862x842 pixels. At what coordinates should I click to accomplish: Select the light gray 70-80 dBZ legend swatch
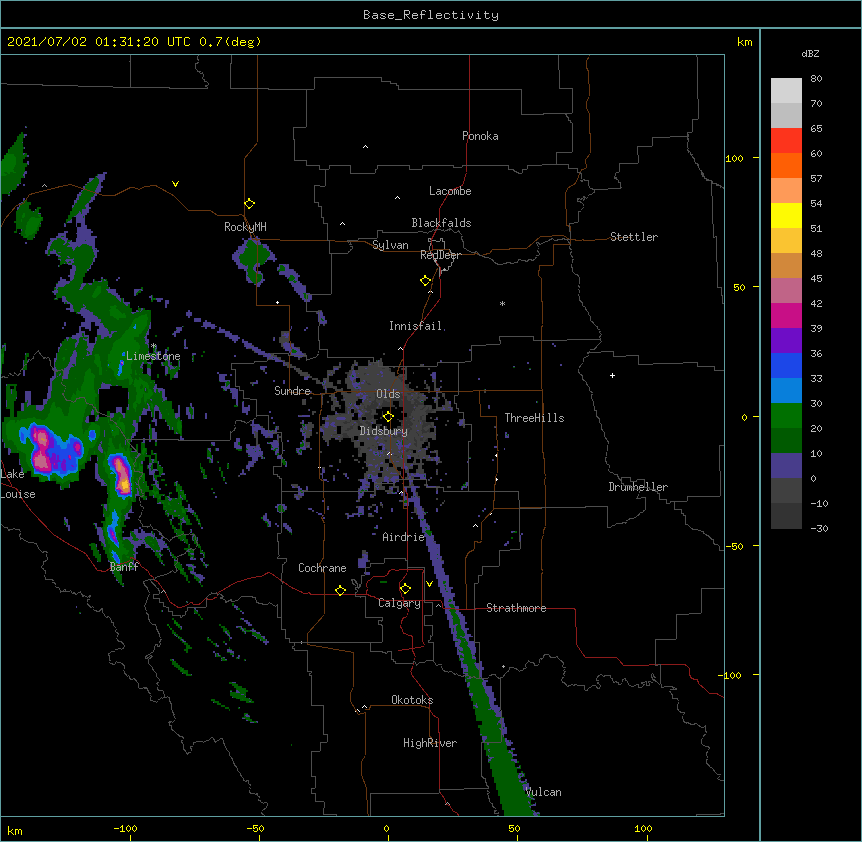(x=786, y=91)
